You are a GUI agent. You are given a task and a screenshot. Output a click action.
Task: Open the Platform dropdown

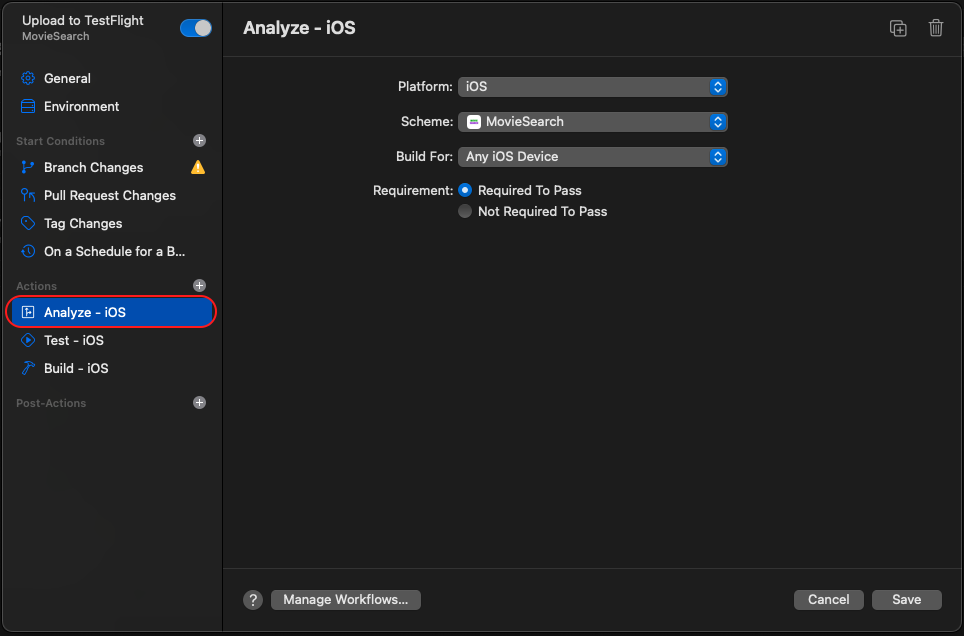click(x=593, y=87)
